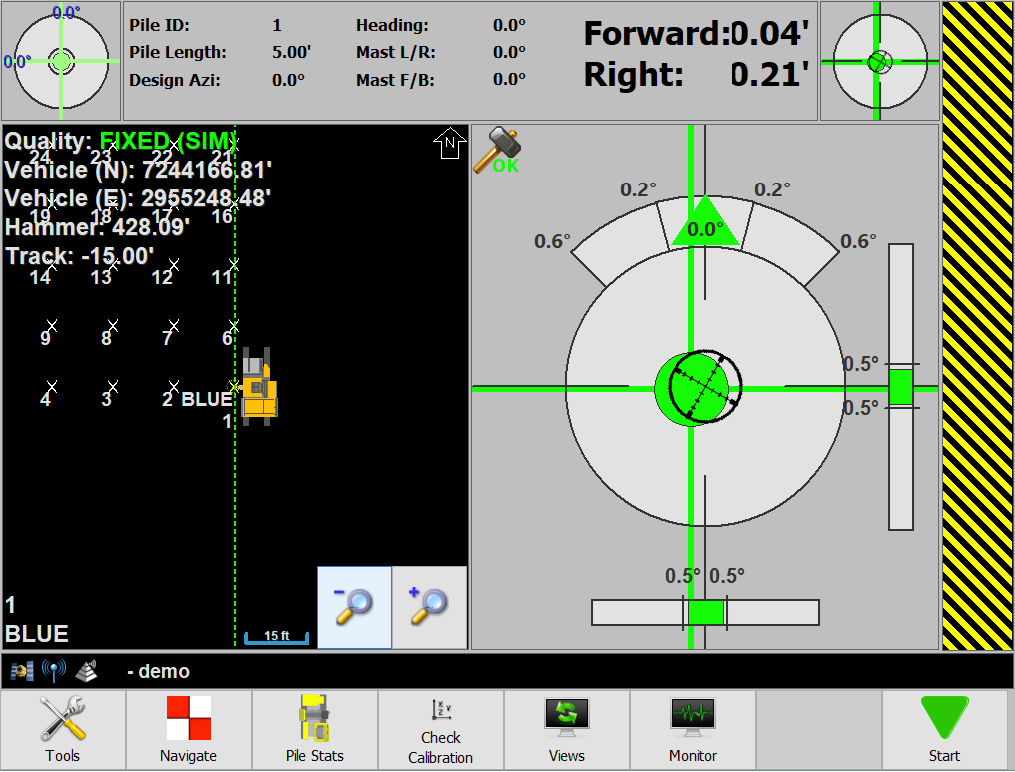This screenshot has height=772, width=1015.
Task: Open Check Calibration
Action: click(x=440, y=730)
